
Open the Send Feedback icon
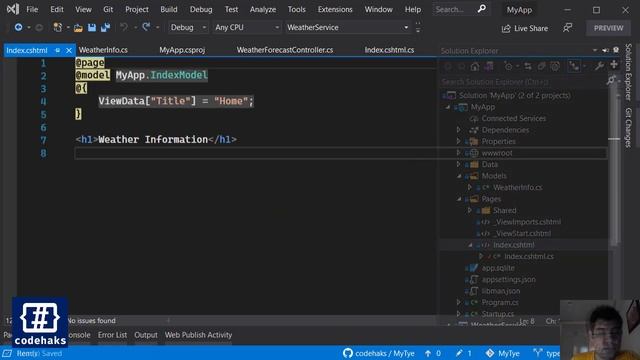click(567, 28)
